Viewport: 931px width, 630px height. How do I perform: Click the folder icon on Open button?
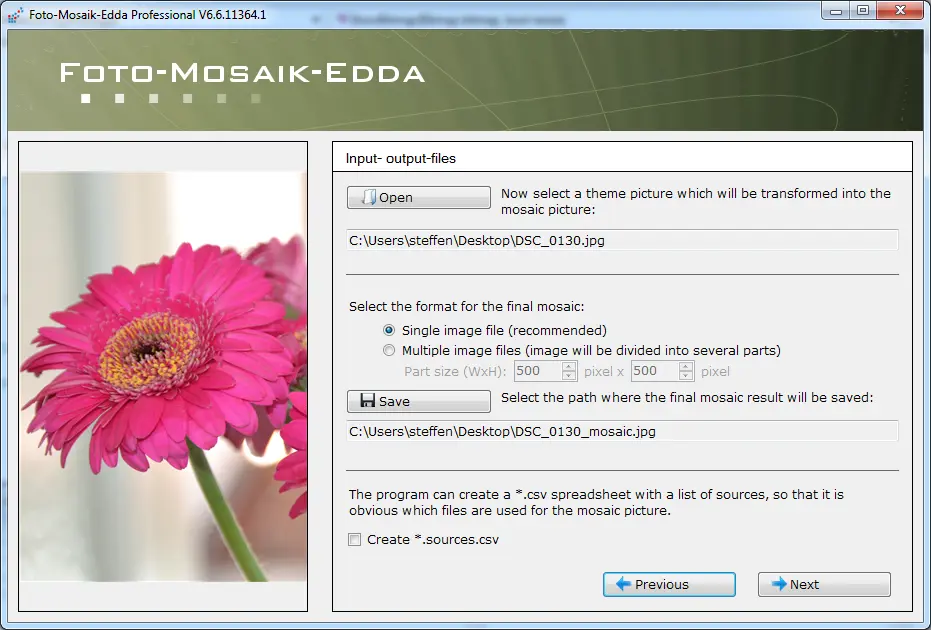tap(369, 197)
